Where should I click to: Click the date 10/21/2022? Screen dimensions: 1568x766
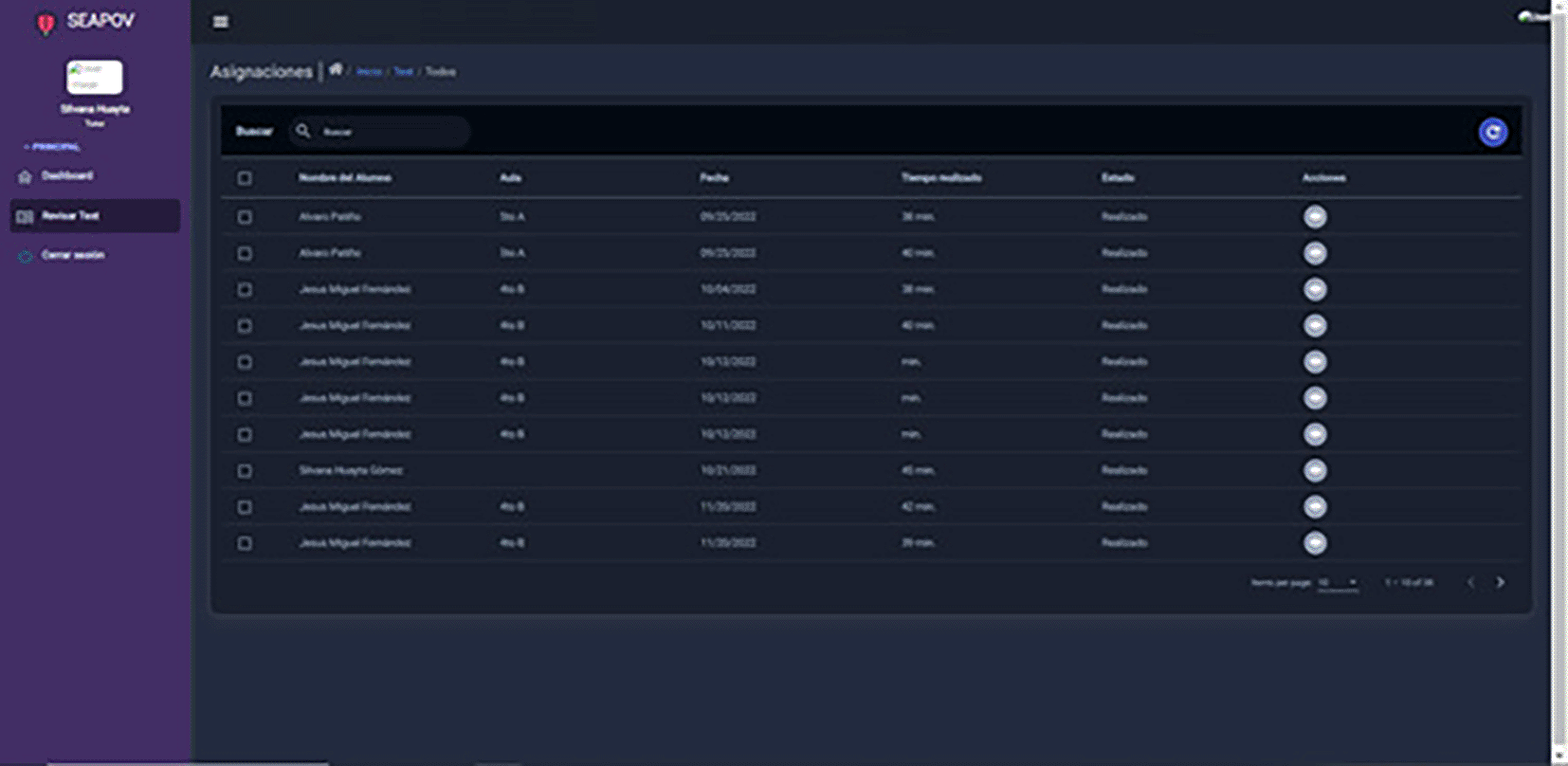[728, 470]
